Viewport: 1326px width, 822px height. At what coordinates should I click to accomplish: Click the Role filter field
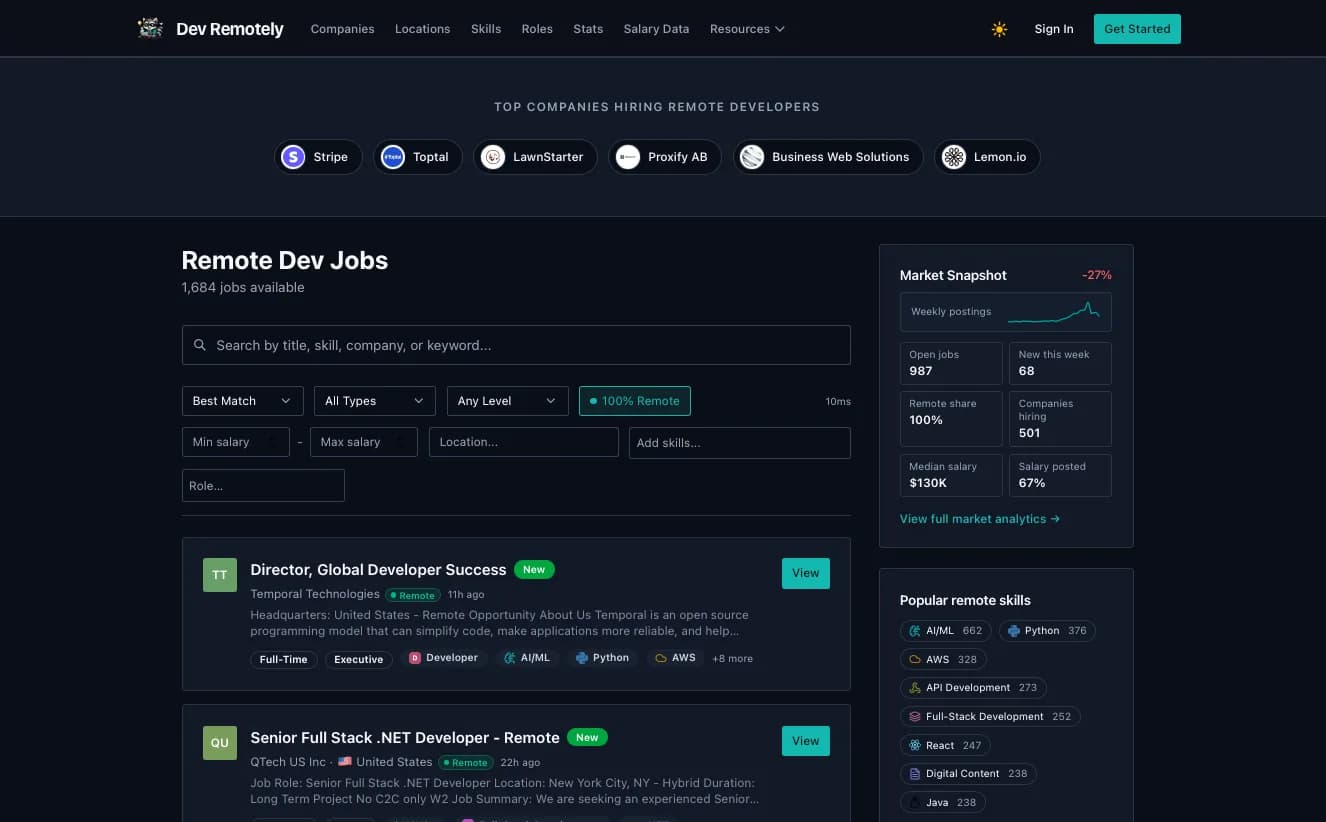click(263, 486)
